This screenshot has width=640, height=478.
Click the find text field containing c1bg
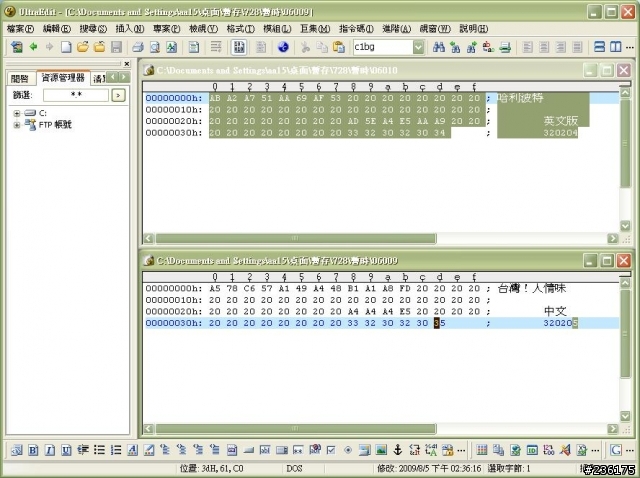pyautogui.click(x=382, y=47)
